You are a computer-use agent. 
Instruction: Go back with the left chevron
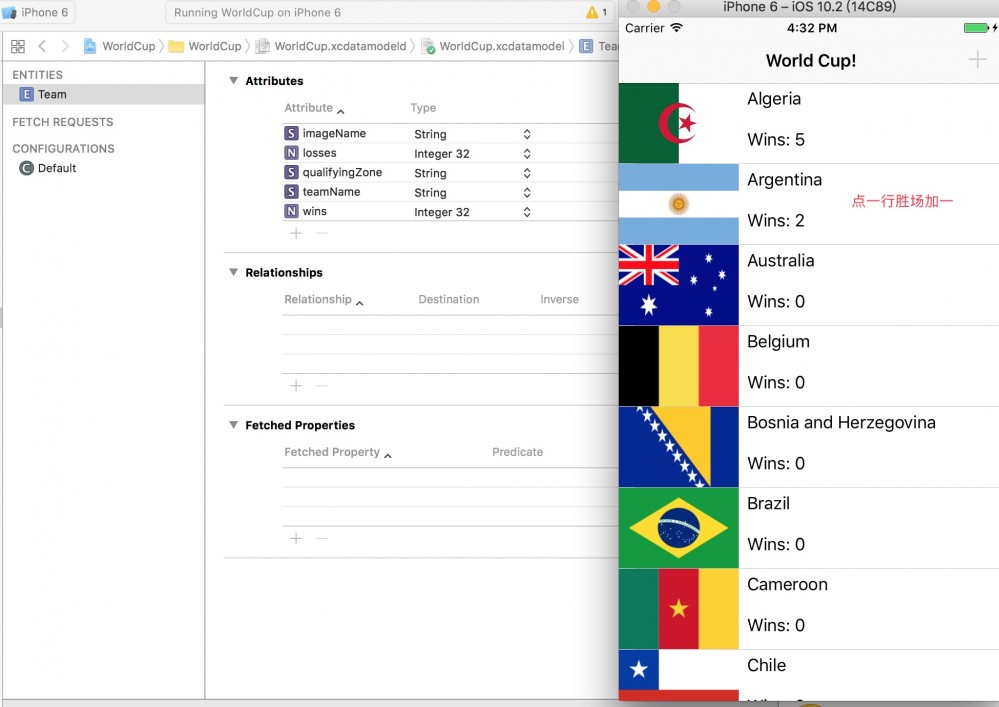[x=42, y=46]
